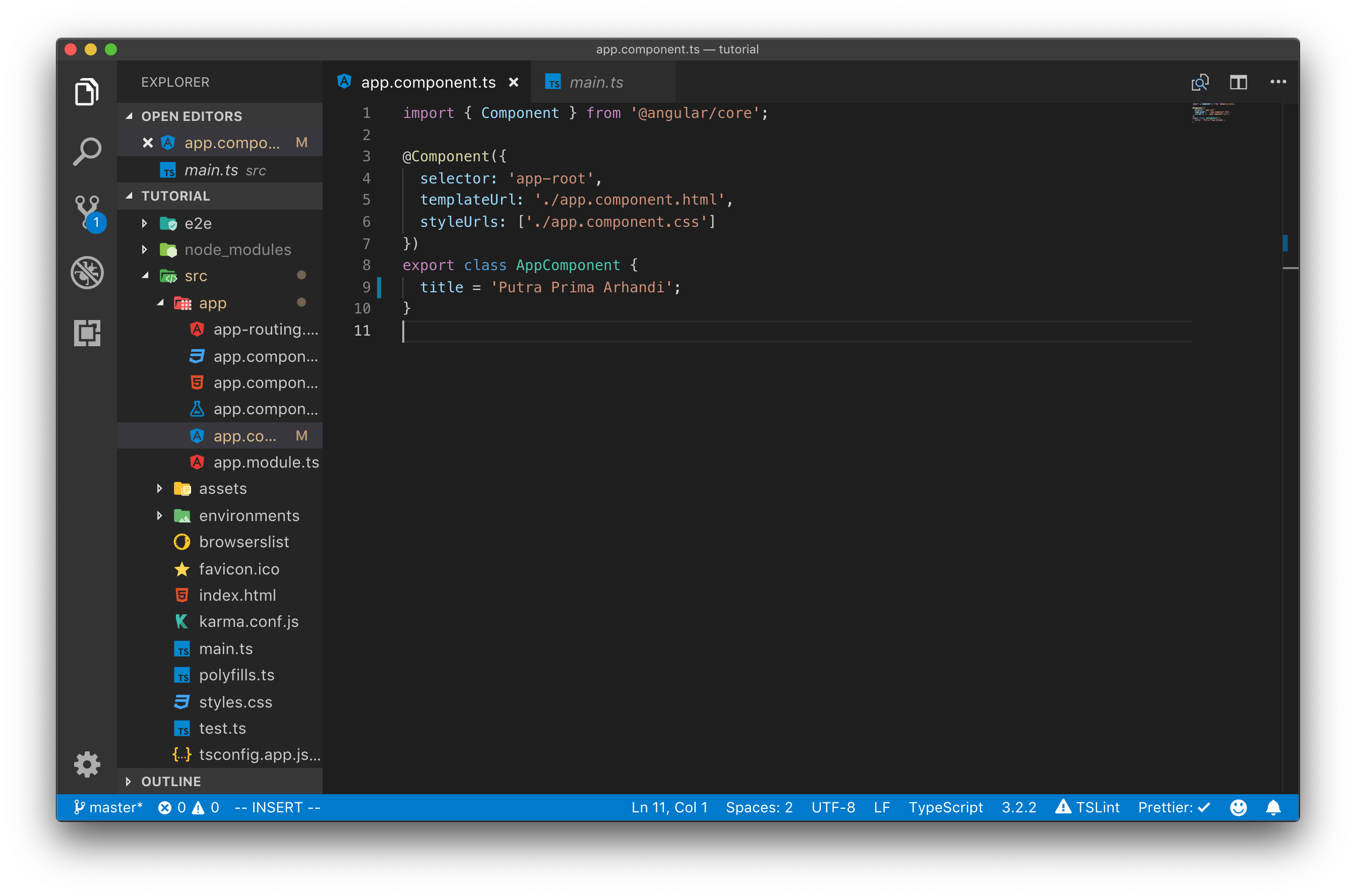
Task: Select language mode TypeScript
Action: pyautogui.click(x=946, y=807)
